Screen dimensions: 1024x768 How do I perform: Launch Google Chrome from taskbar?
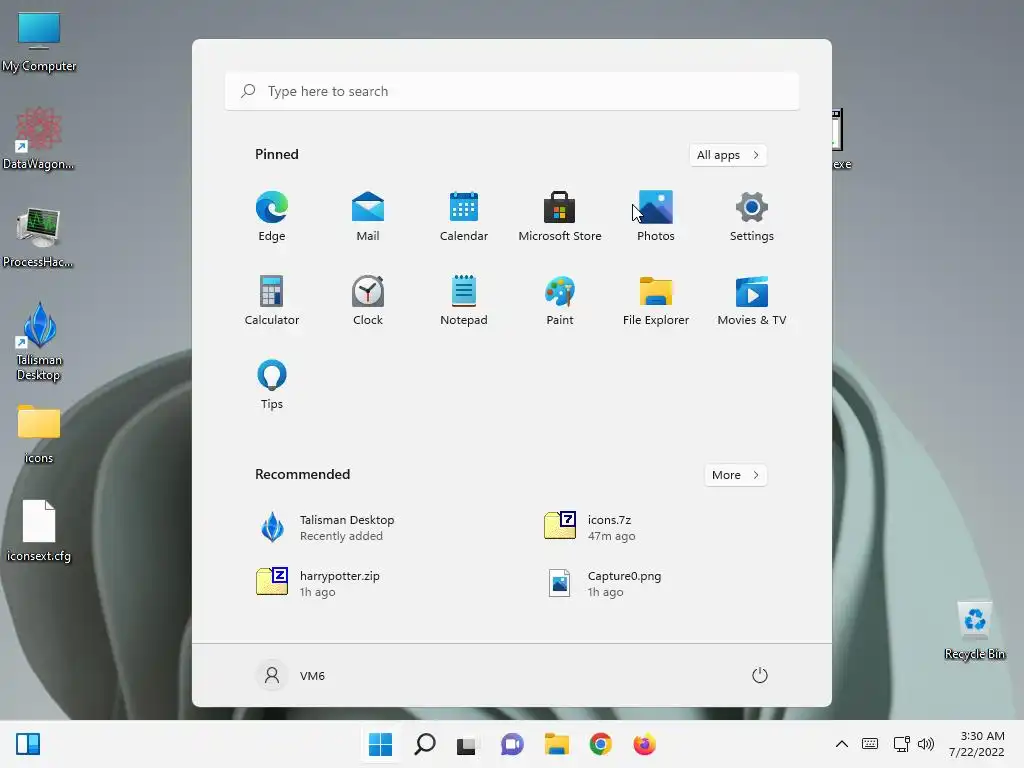pyautogui.click(x=600, y=744)
